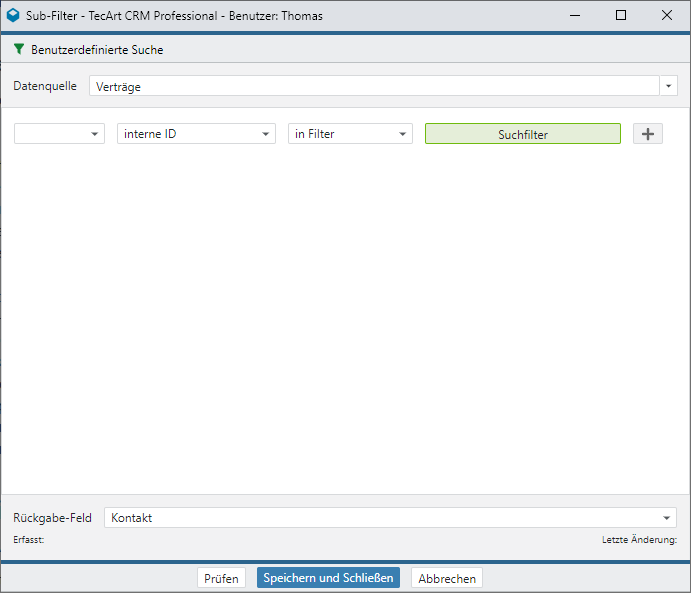The image size is (691, 593).
Task: Click the Datenquelle label
Action: pyautogui.click(x=45, y=87)
